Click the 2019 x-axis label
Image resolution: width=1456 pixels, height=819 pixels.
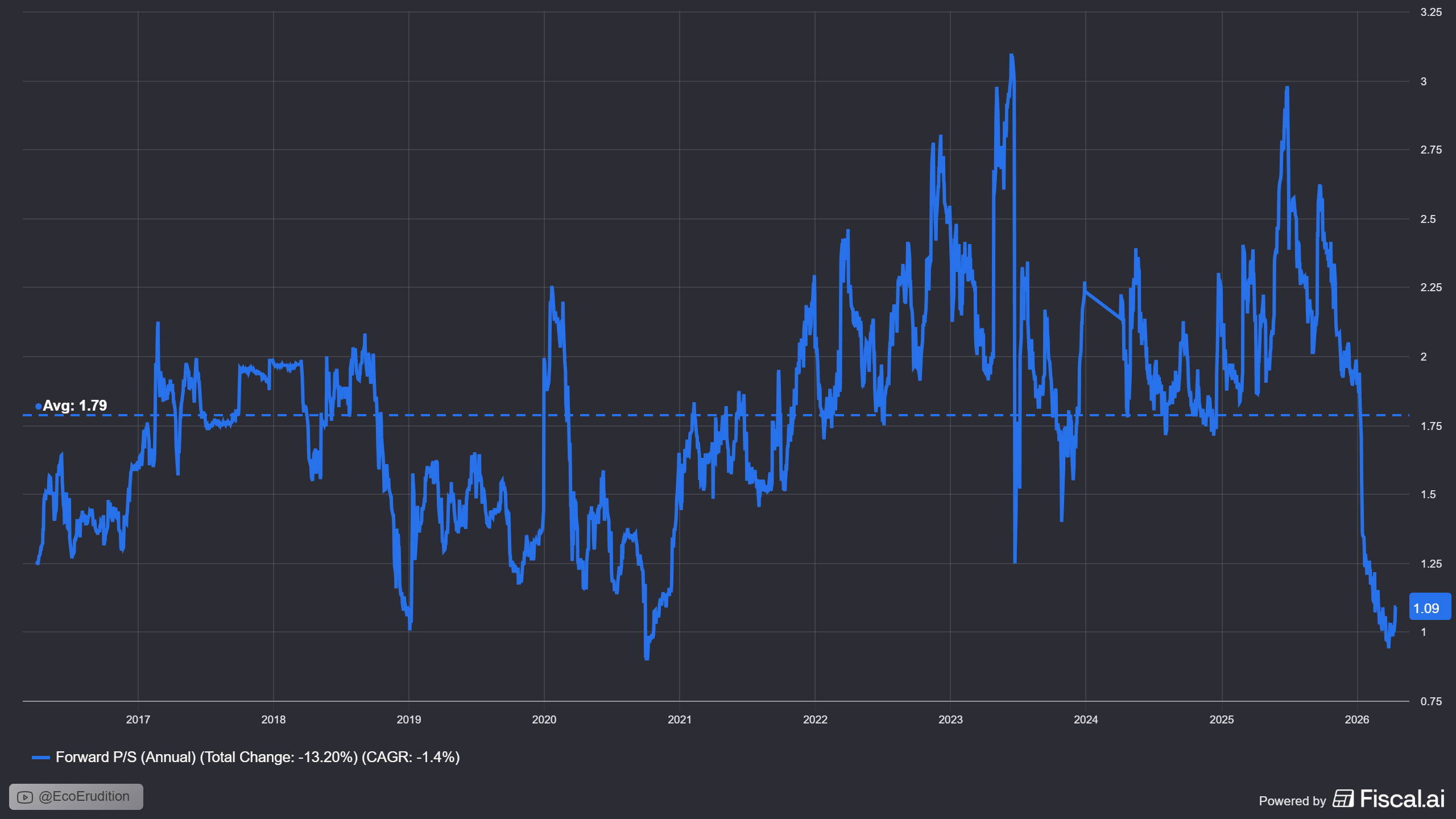point(409,719)
